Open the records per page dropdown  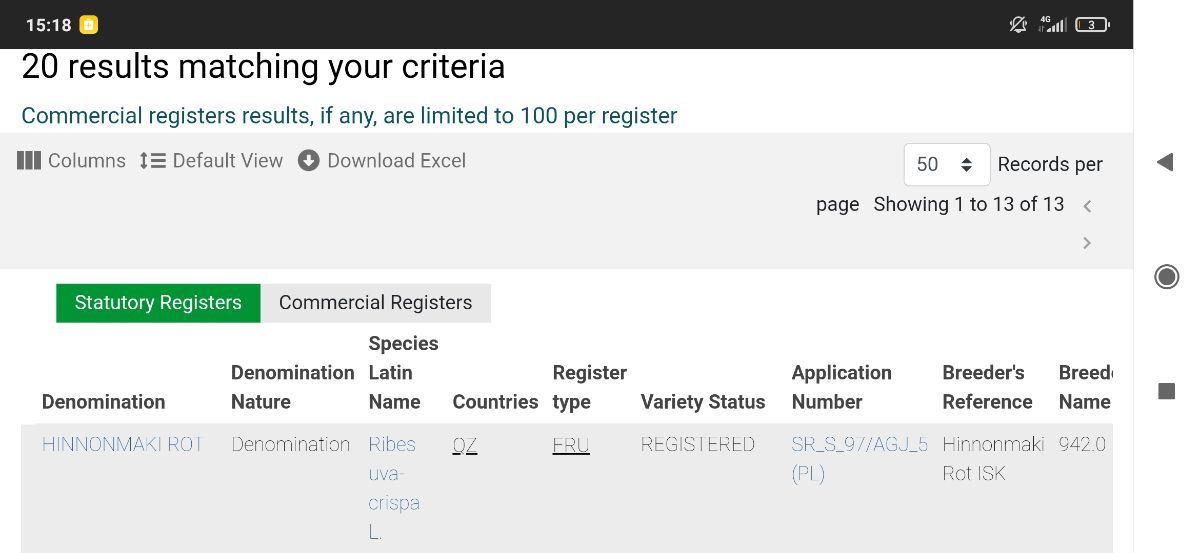pos(946,164)
